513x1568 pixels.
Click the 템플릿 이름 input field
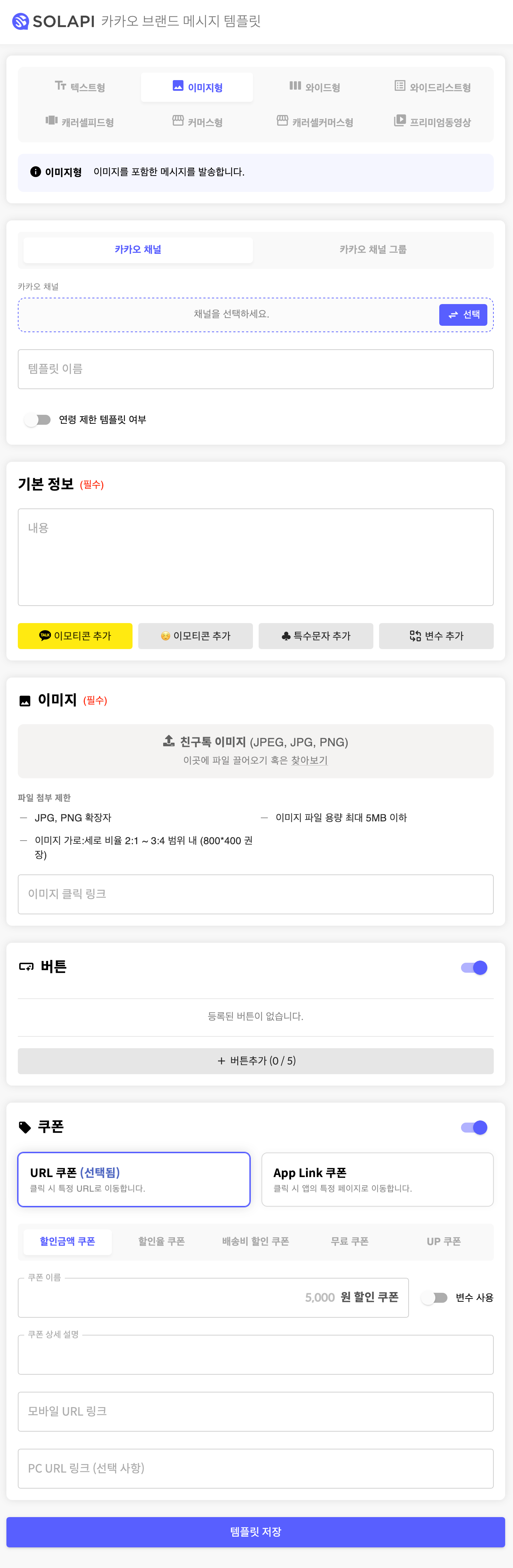coord(256,369)
